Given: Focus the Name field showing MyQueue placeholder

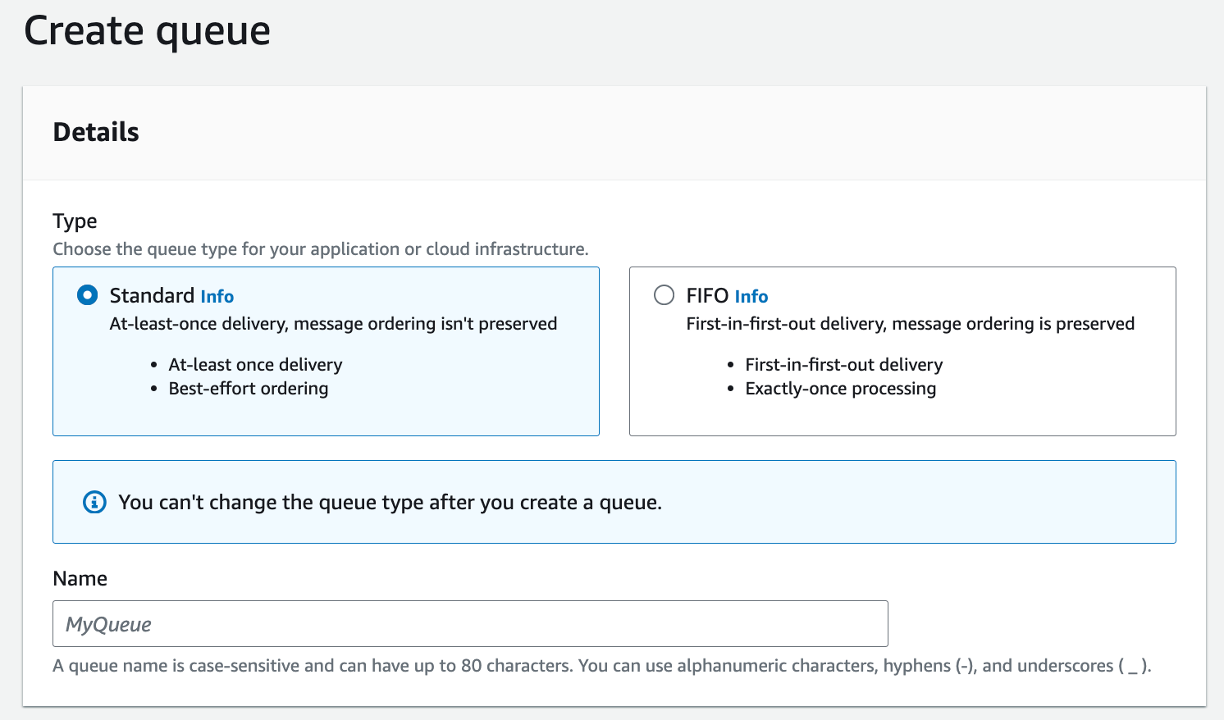Looking at the screenshot, I should (x=470, y=624).
